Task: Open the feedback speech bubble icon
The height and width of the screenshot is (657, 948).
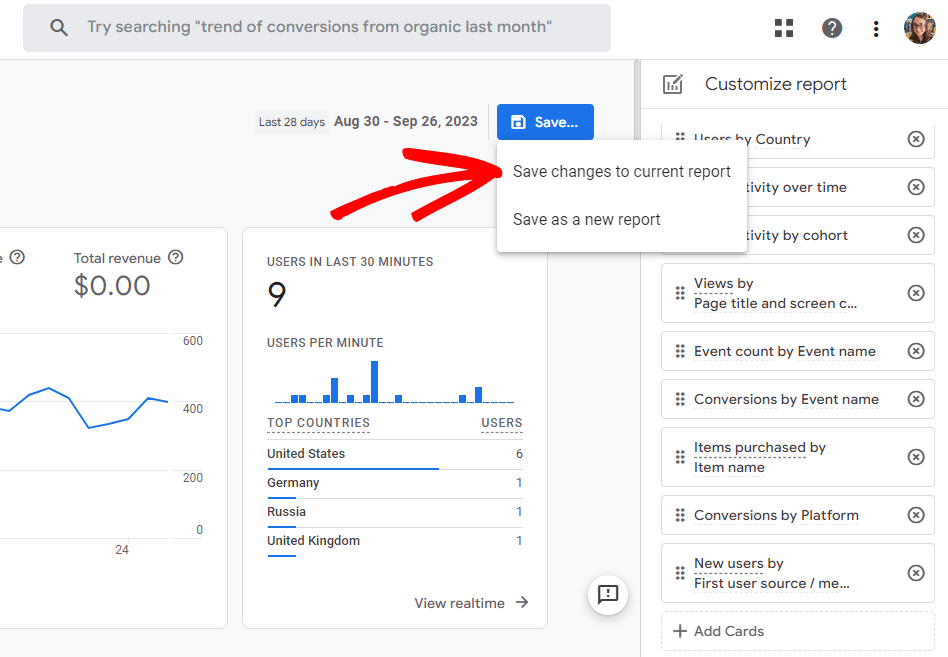Action: [609, 595]
